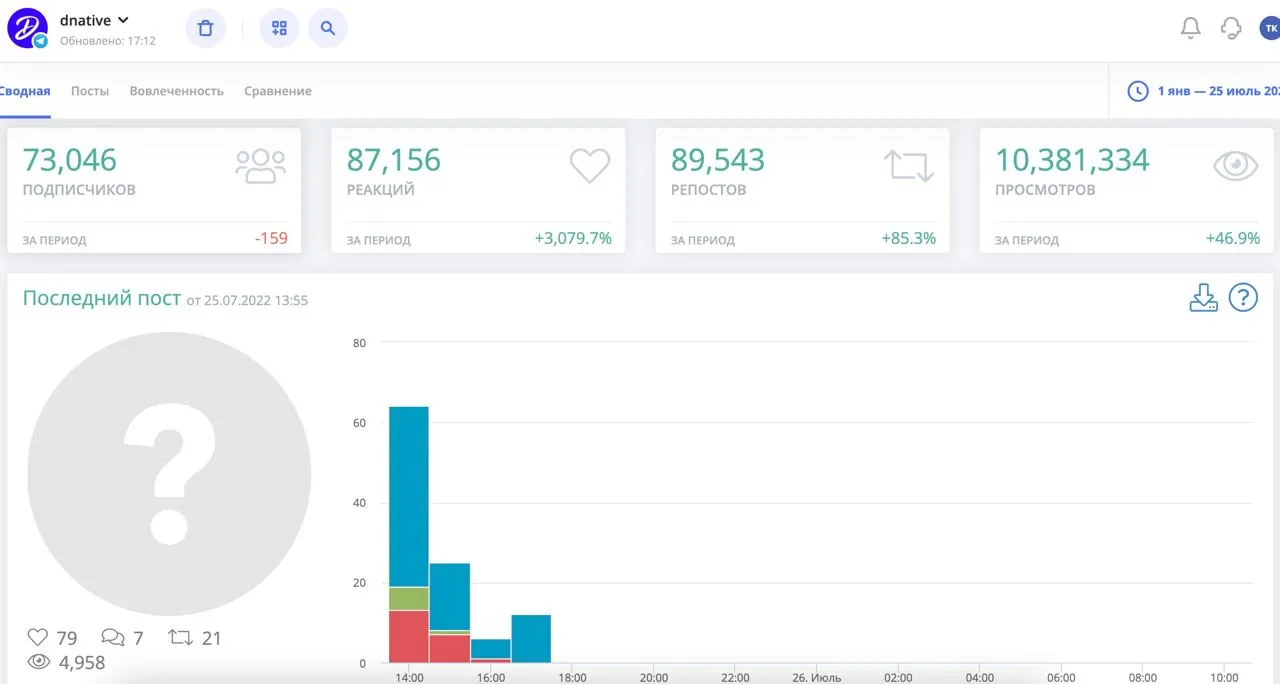The image size is (1280, 684).
Task: Click the 73,046 Подписчиков card
Action: pos(154,190)
